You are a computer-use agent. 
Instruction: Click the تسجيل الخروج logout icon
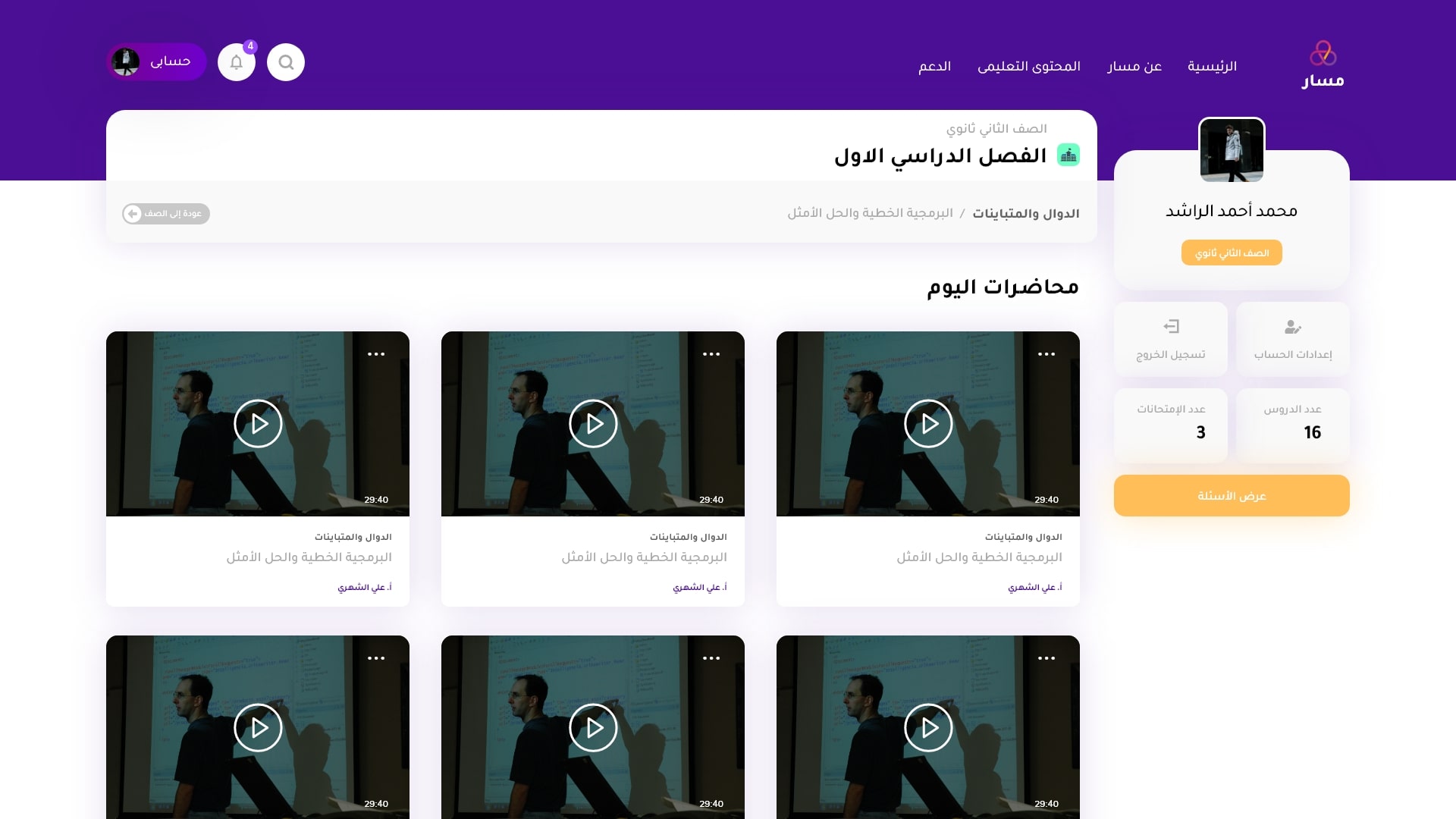(1171, 327)
